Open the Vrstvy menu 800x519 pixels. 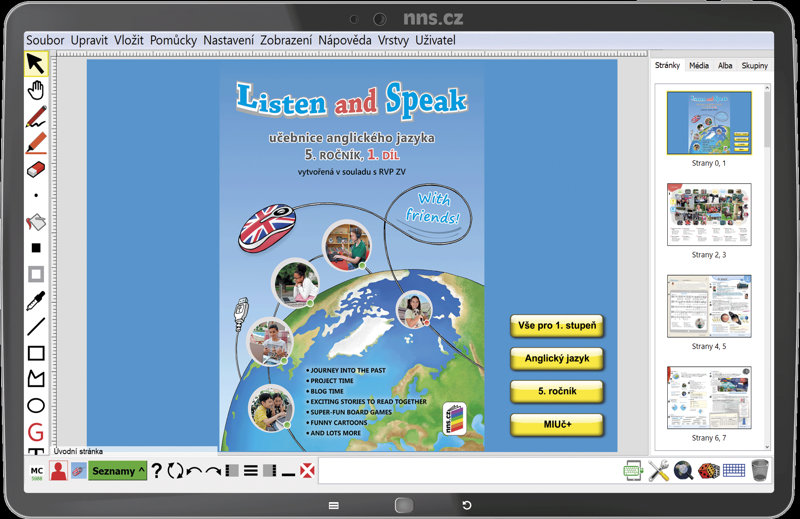(x=393, y=40)
